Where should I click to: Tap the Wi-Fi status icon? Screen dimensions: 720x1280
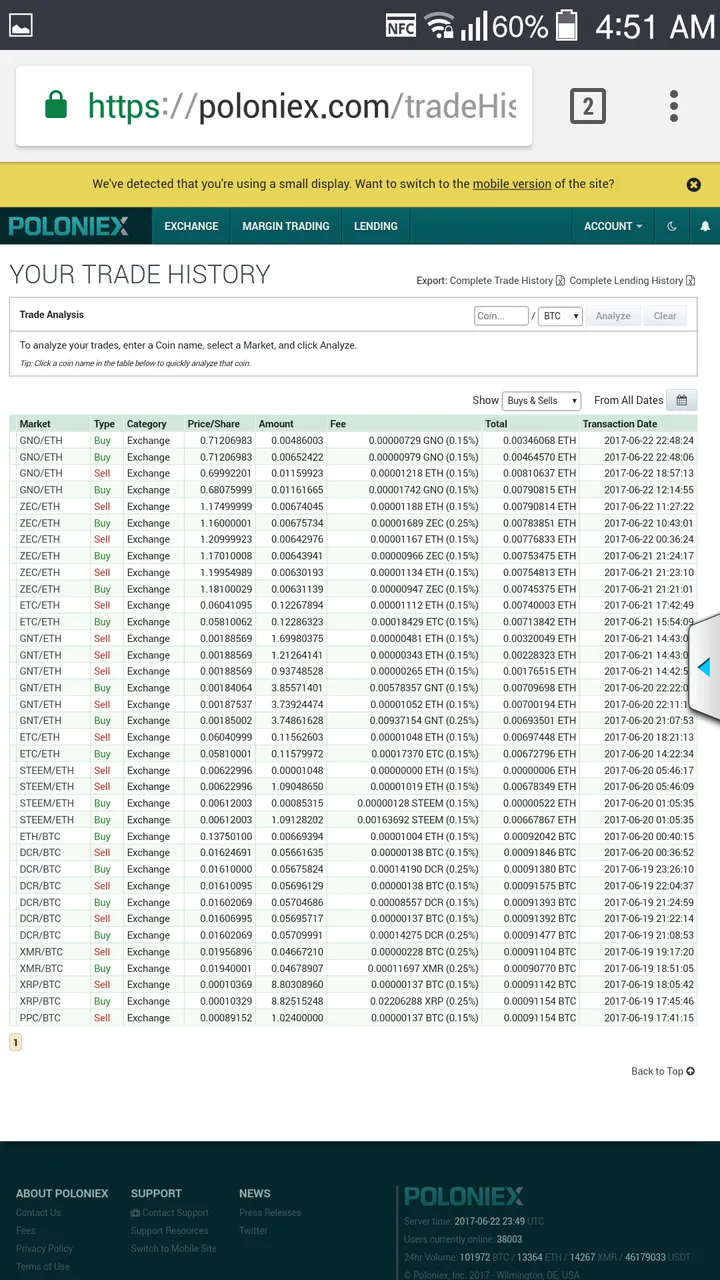click(x=439, y=26)
